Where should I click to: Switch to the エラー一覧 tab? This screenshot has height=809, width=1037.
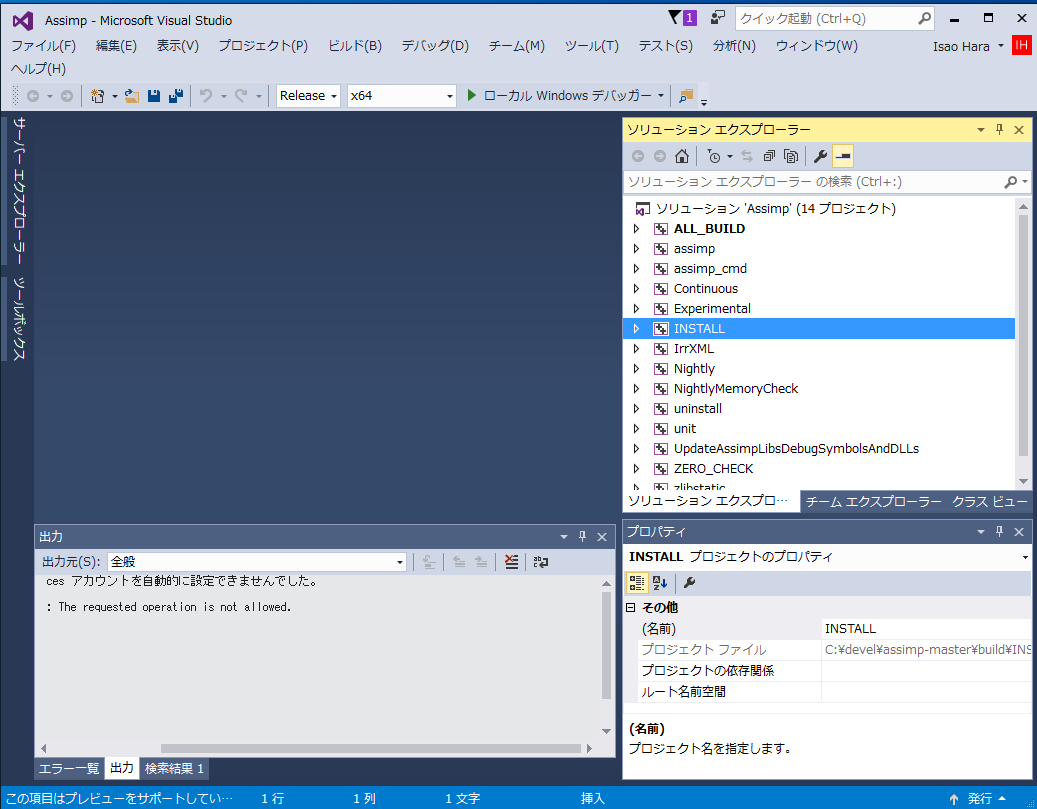[69, 769]
